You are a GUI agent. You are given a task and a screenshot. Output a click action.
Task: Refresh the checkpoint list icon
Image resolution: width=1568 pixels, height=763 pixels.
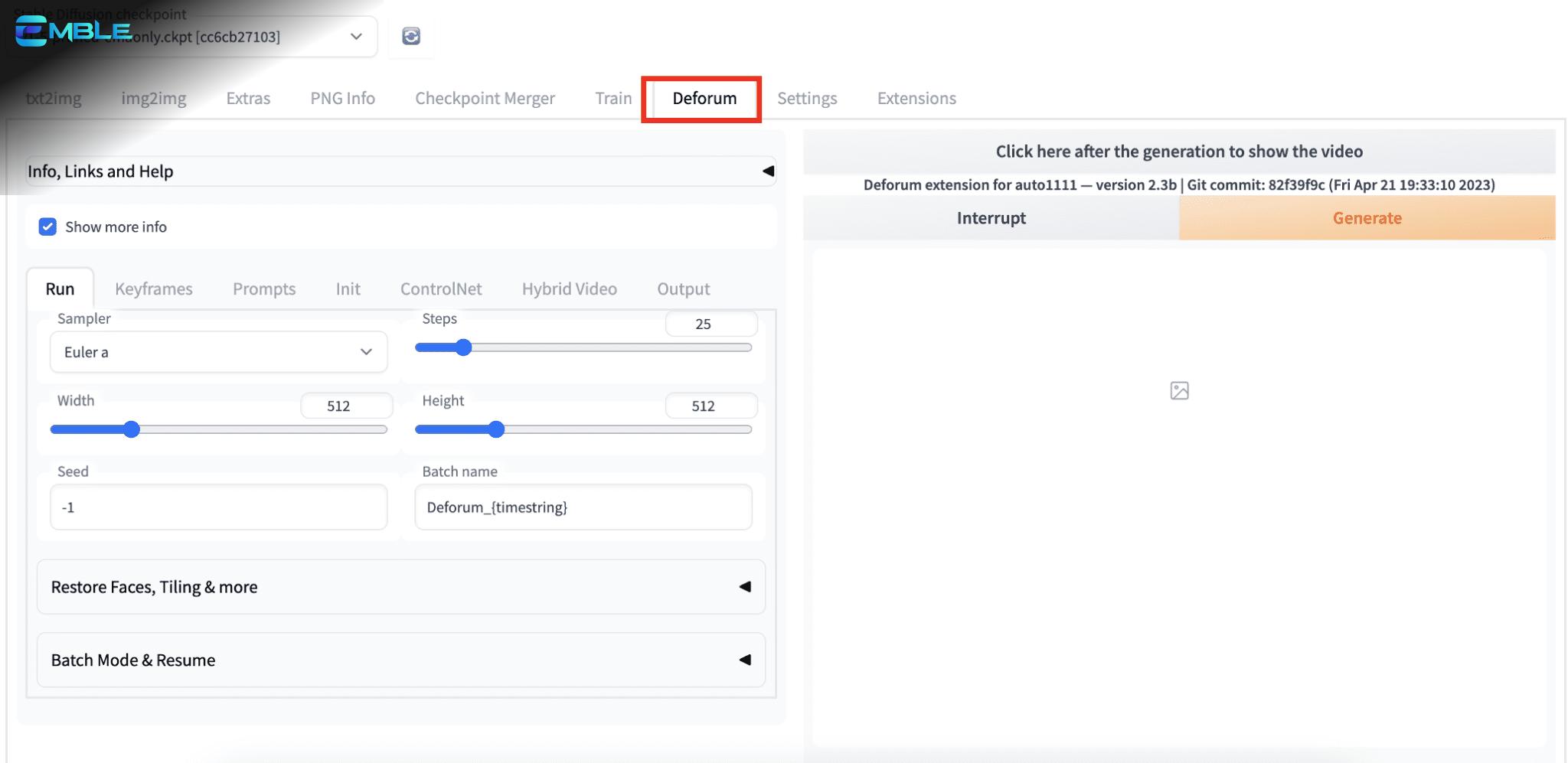(x=411, y=36)
